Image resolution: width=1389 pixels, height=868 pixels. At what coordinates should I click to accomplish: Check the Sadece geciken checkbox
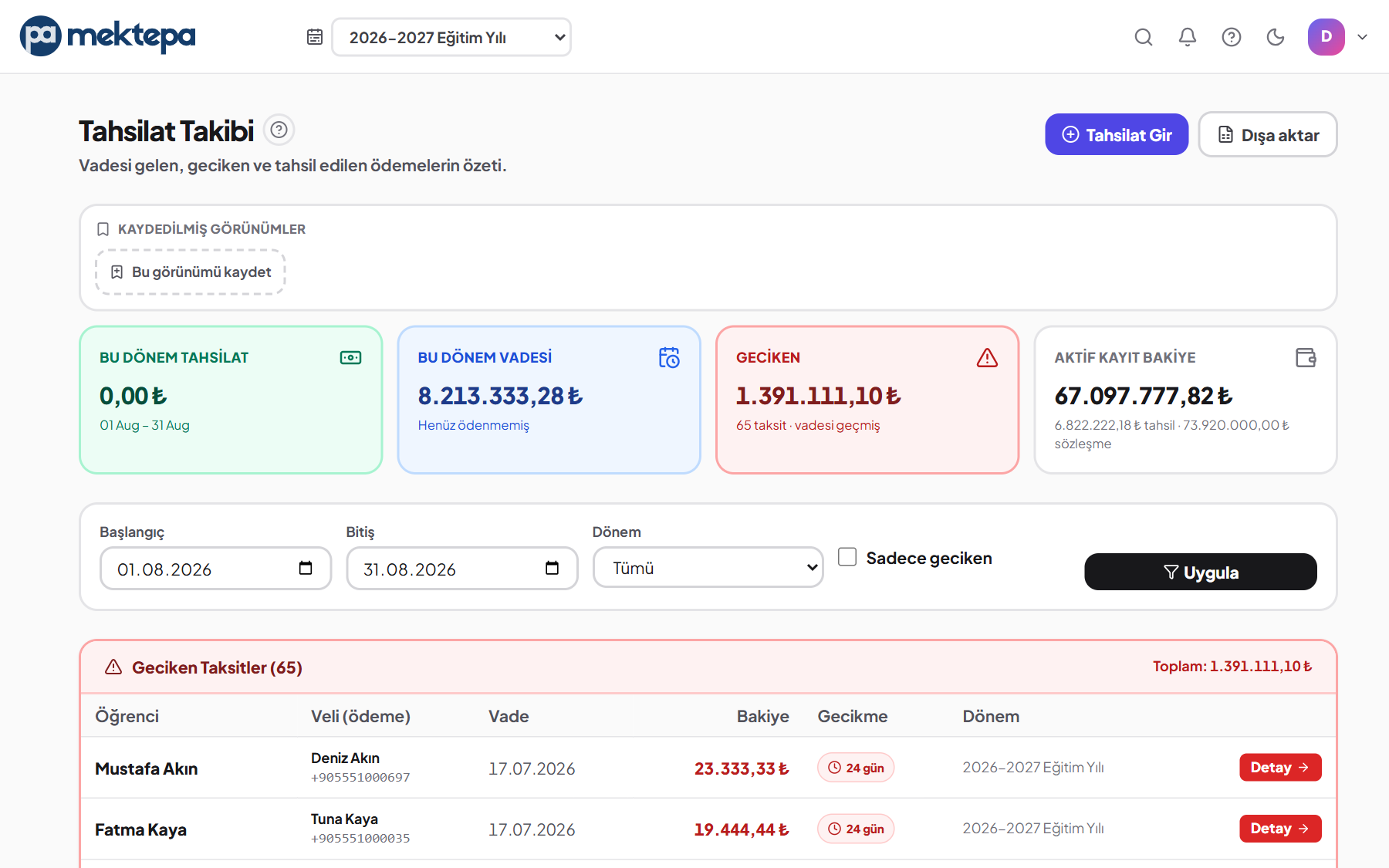point(847,556)
